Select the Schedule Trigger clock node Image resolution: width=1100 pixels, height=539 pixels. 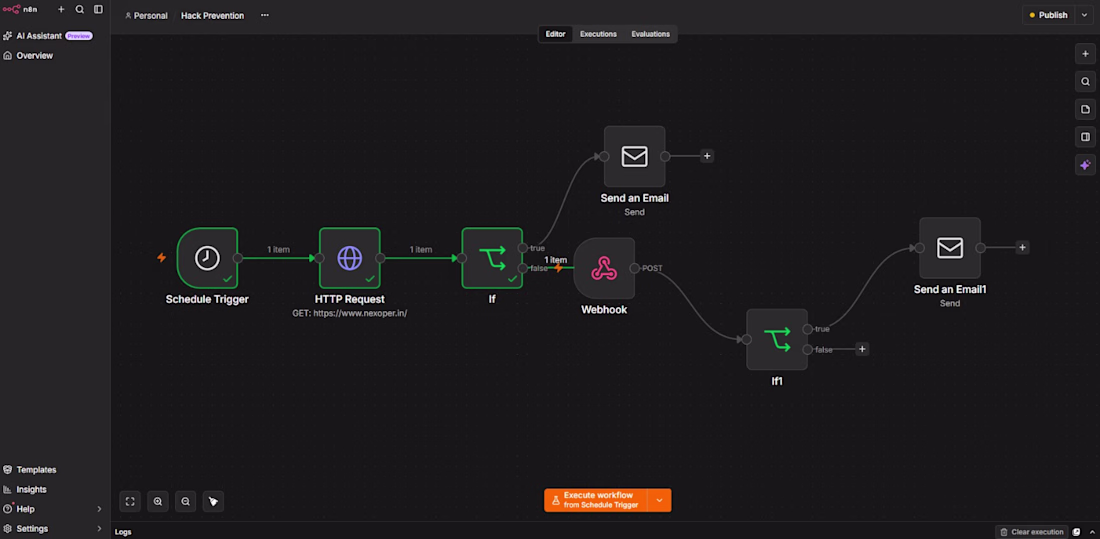click(207, 258)
